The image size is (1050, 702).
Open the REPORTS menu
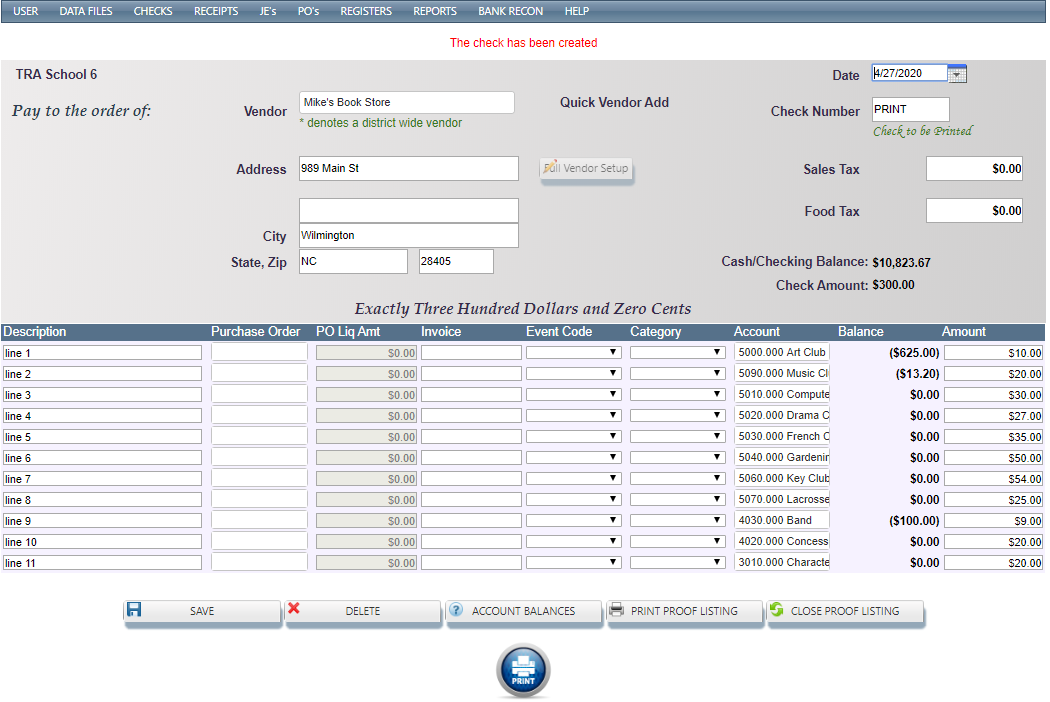pos(435,11)
